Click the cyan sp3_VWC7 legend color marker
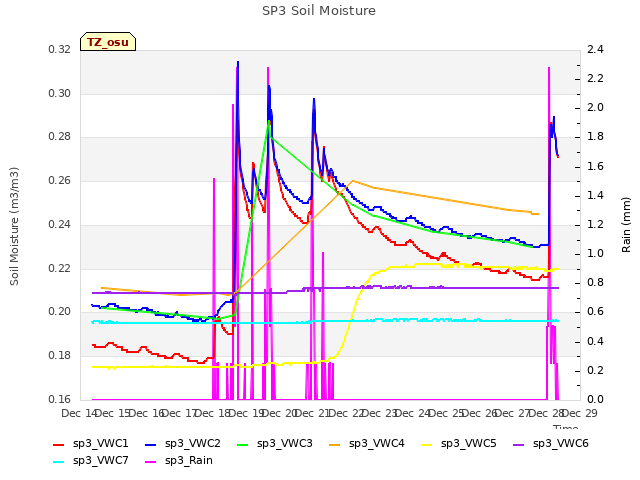This screenshot has height=480, width=640. tap(59, 462)
